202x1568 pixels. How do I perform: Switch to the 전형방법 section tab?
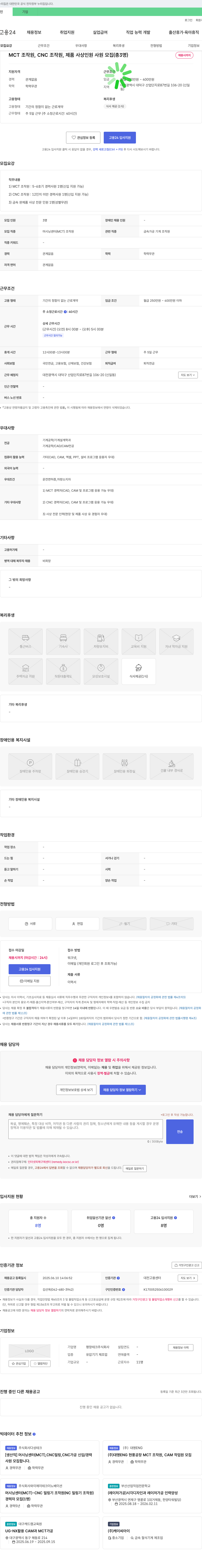pos(156,46)
